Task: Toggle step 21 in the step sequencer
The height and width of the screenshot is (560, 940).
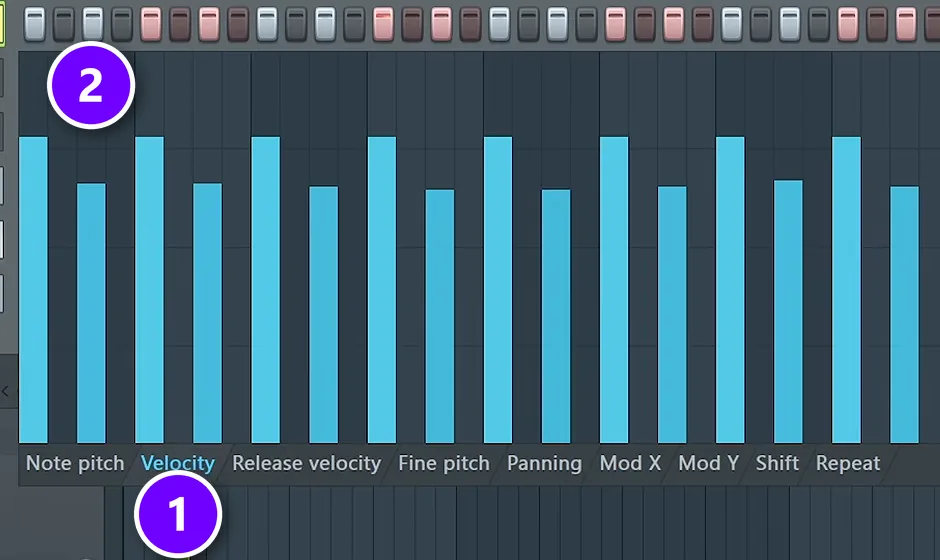Action: (x=616, y=25)
